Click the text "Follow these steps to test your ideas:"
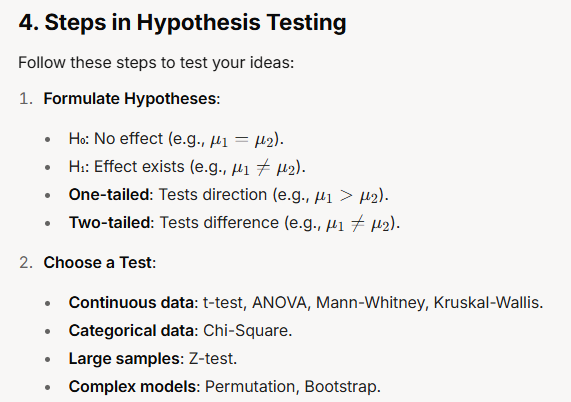 (156, 63)
